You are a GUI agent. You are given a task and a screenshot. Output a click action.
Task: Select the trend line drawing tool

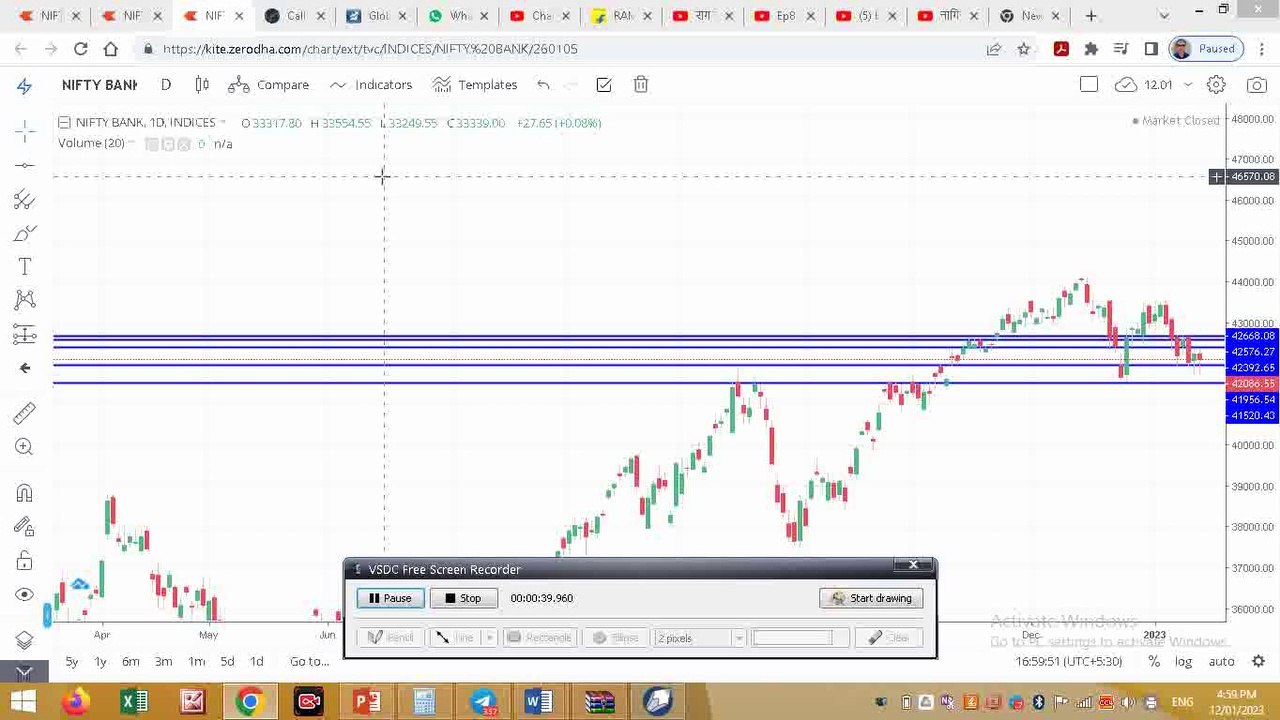coord(25,165)
